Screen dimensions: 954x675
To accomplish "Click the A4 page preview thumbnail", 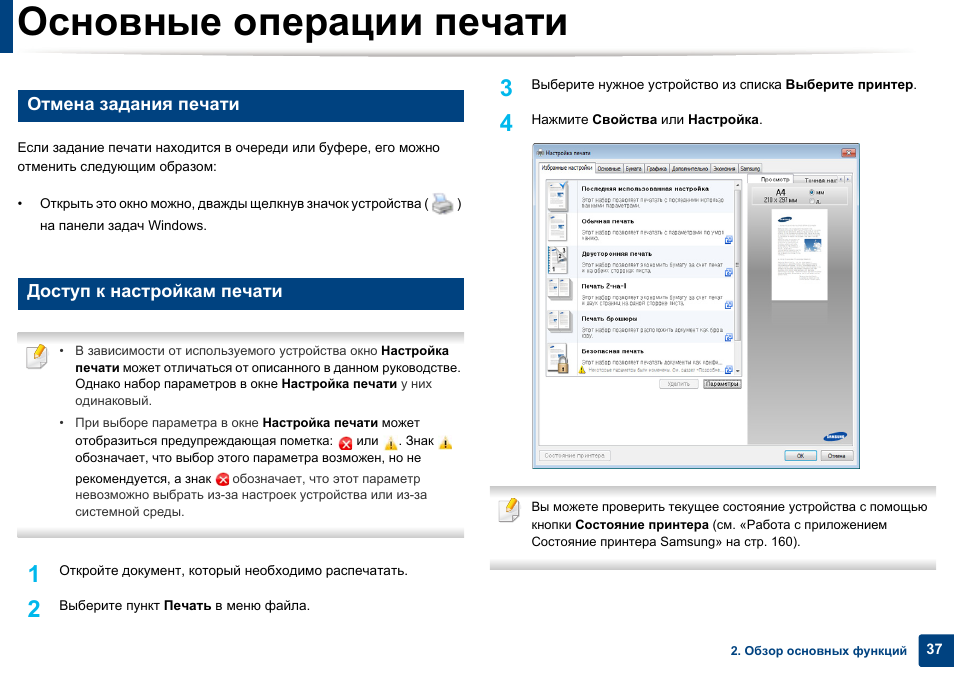I will (799, 254).
